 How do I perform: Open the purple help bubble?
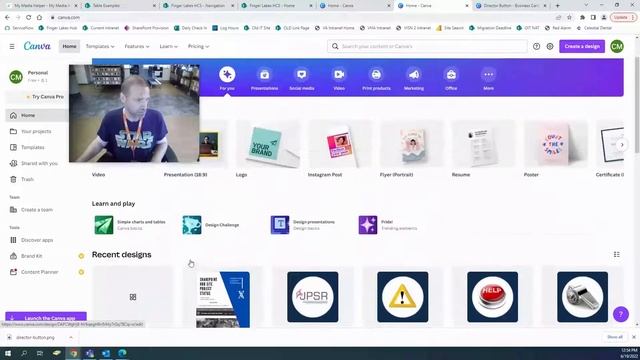click(620, 314)
